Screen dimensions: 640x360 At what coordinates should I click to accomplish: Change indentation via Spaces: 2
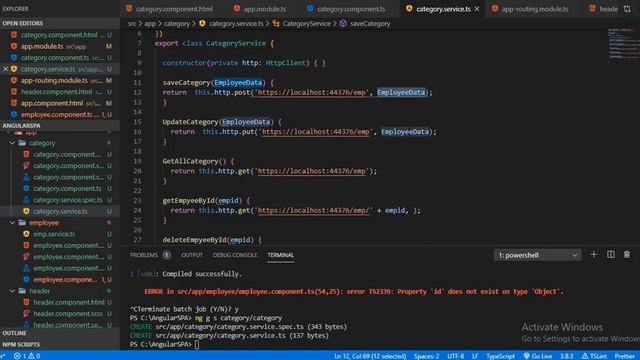tap(427, 356)
